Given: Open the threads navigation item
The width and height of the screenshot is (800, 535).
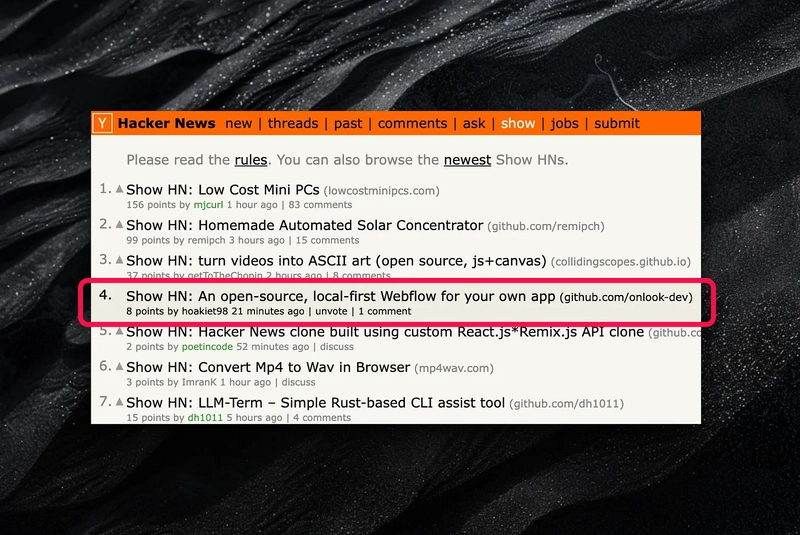Looking at the screenshot, I should [x=293, y=124].
